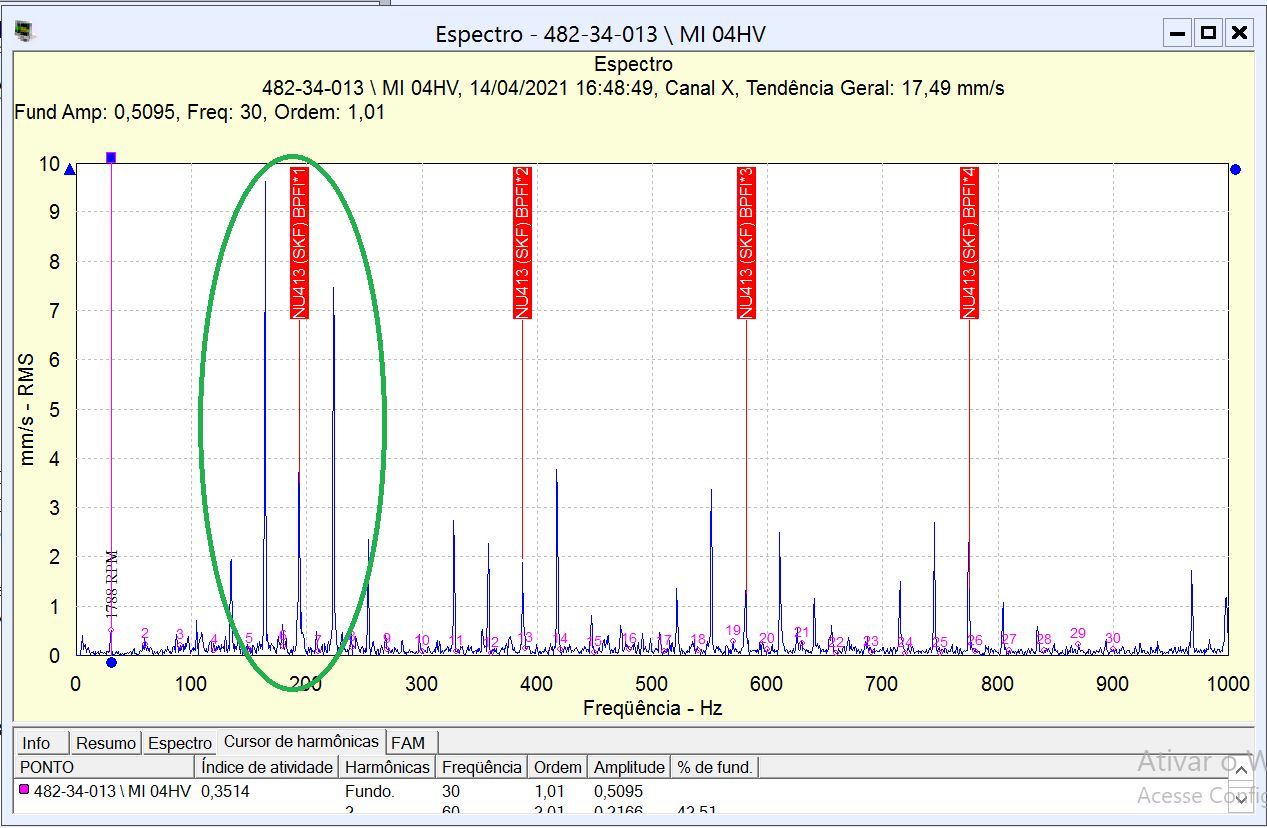Click the Fundo. harmonic cell
Screen dimensions: 1267x828
point(370,791)
